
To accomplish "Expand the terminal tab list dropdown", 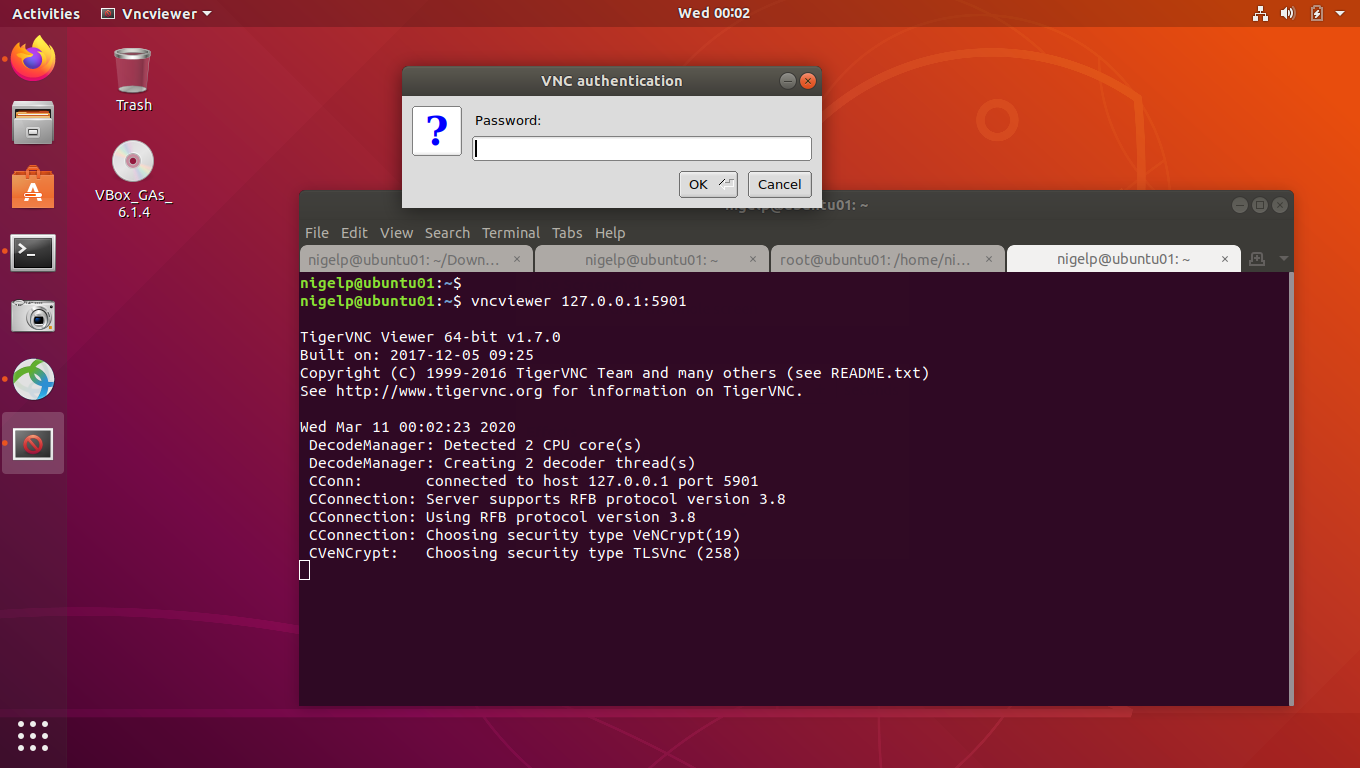I will coord(1283,259).
